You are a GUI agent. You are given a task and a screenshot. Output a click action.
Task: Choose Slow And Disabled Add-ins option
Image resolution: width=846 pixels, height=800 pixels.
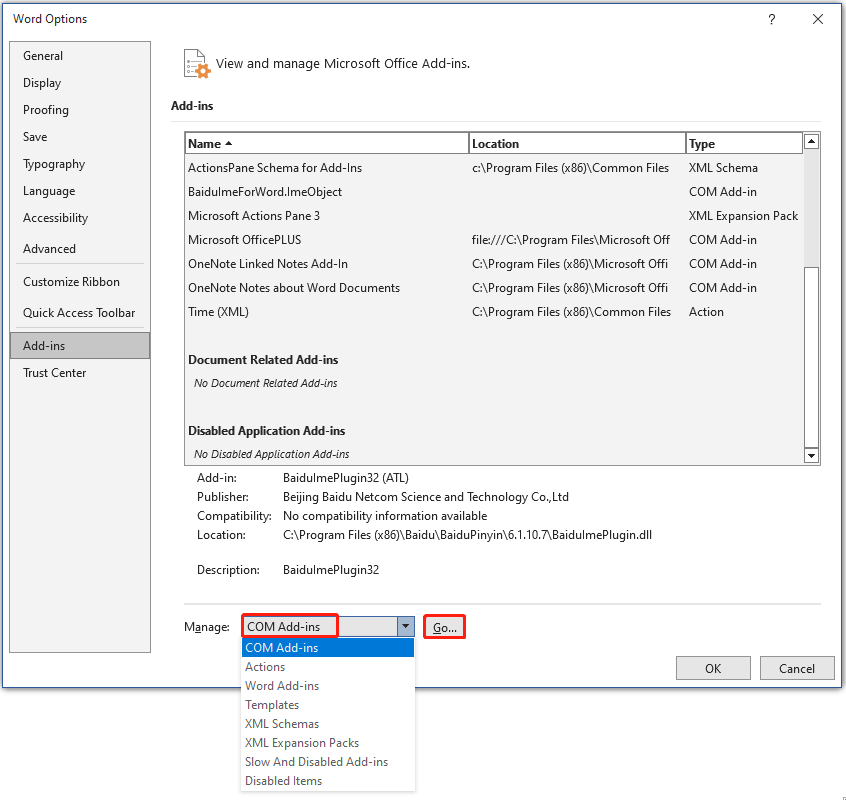coord(317,761)
